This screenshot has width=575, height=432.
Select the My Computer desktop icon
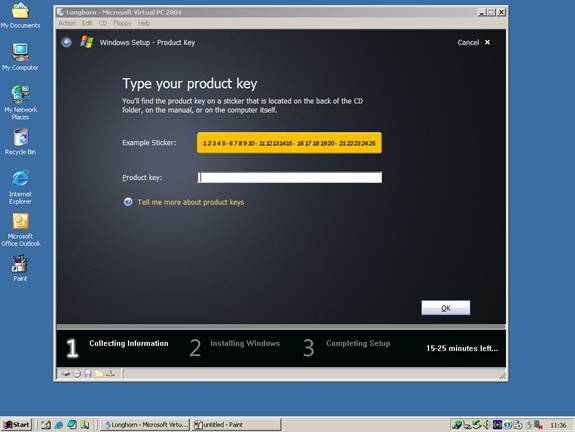20,56
